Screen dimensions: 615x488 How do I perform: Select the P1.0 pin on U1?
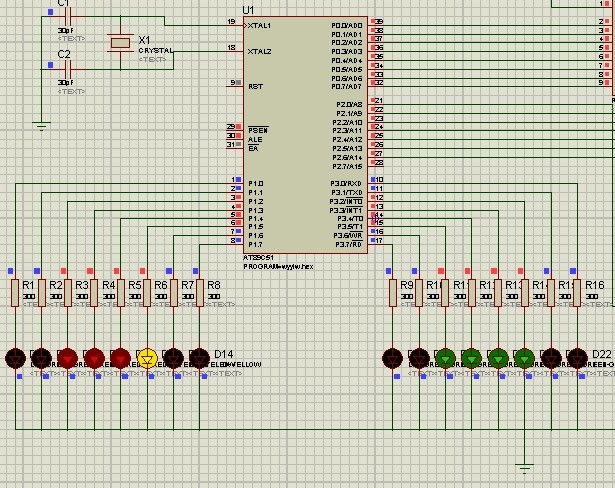[236, 181]
